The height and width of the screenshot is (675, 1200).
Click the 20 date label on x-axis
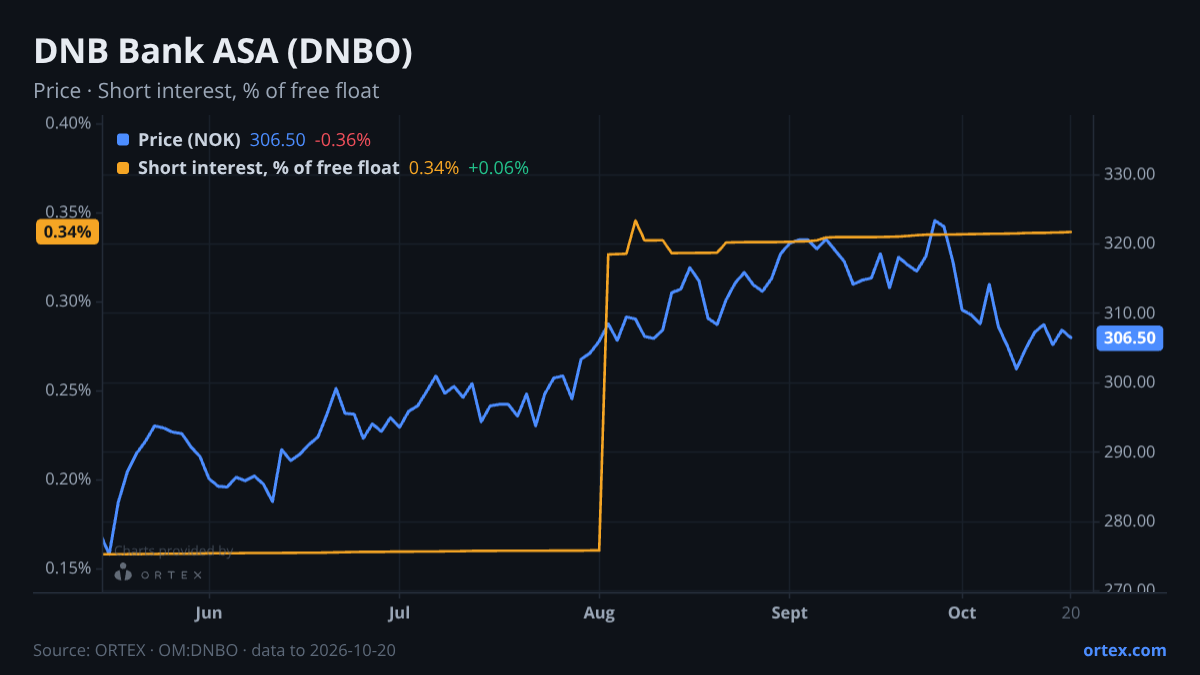1070,611
